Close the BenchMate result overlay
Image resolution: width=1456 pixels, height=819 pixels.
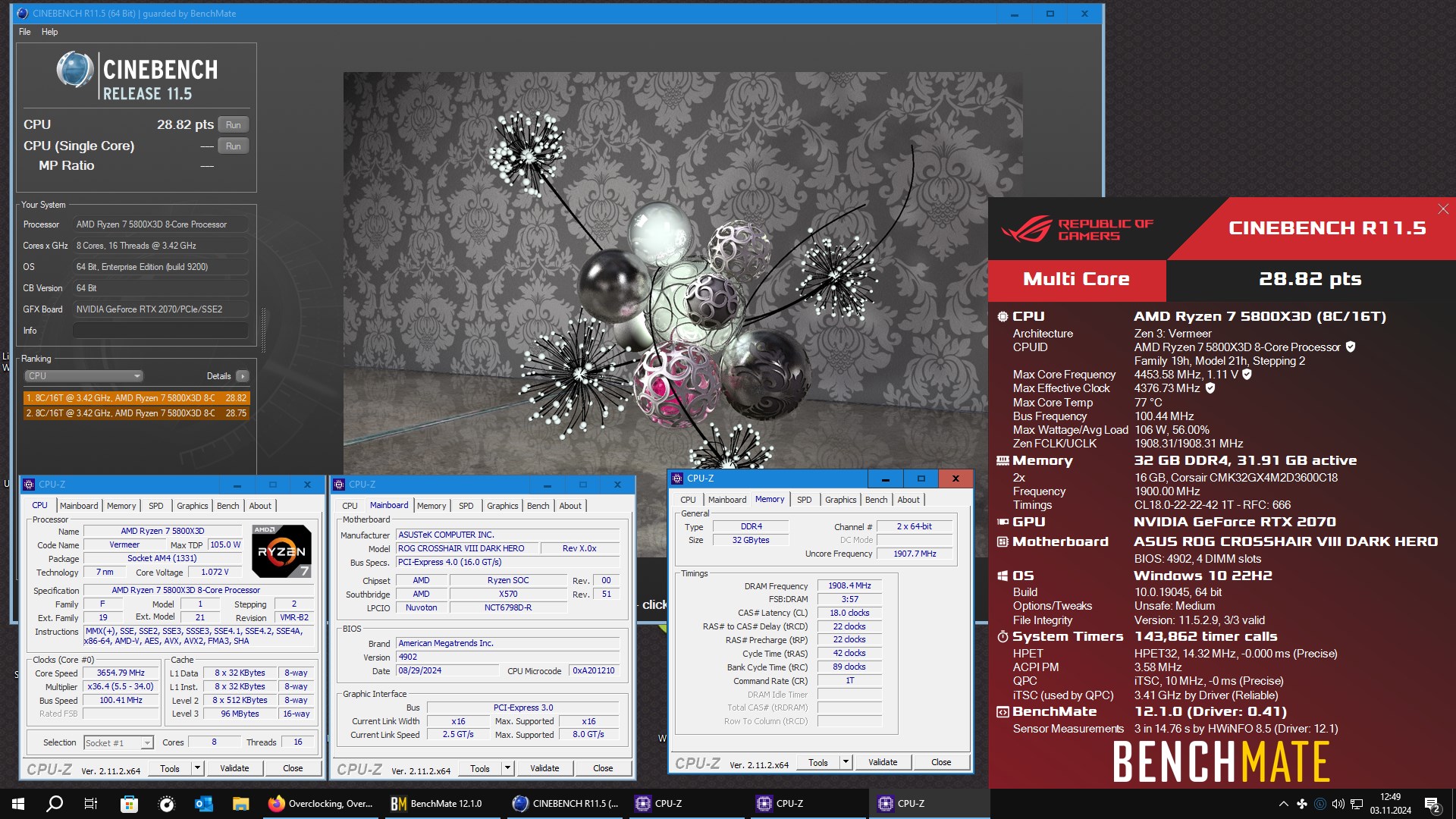(1442, 209)
